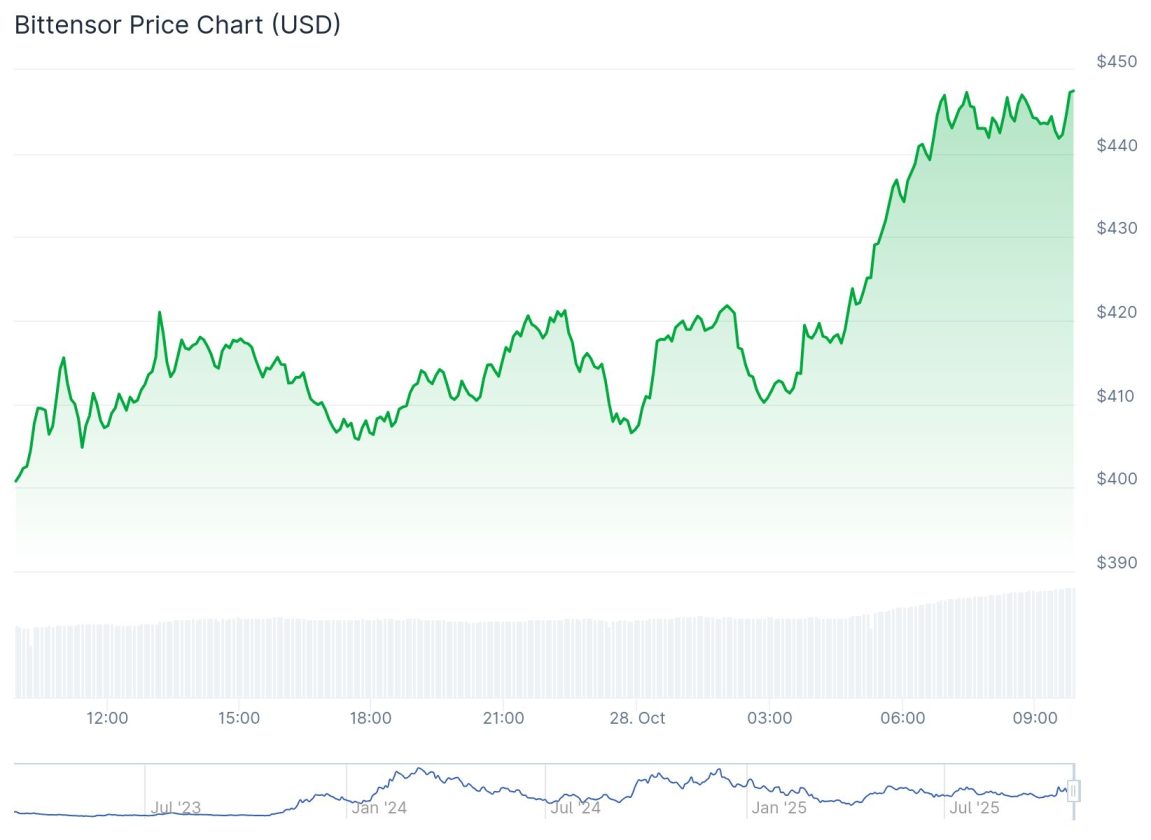Screen dimensions: 1151x840
Task: Click the Bittensor Price Chart (USD) title
Action: tap(177, 25)
